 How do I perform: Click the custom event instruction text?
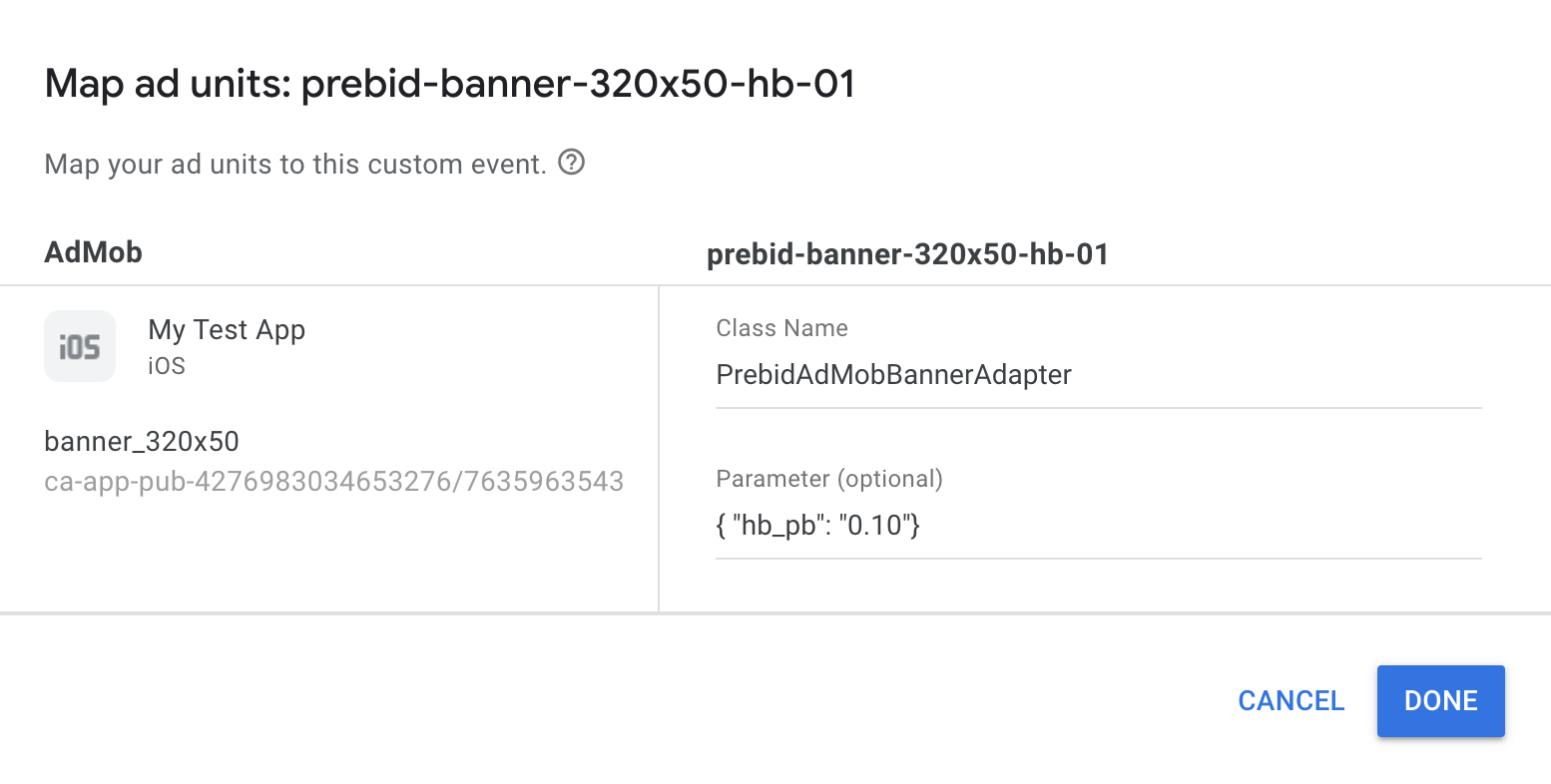(x=295, y=164)
